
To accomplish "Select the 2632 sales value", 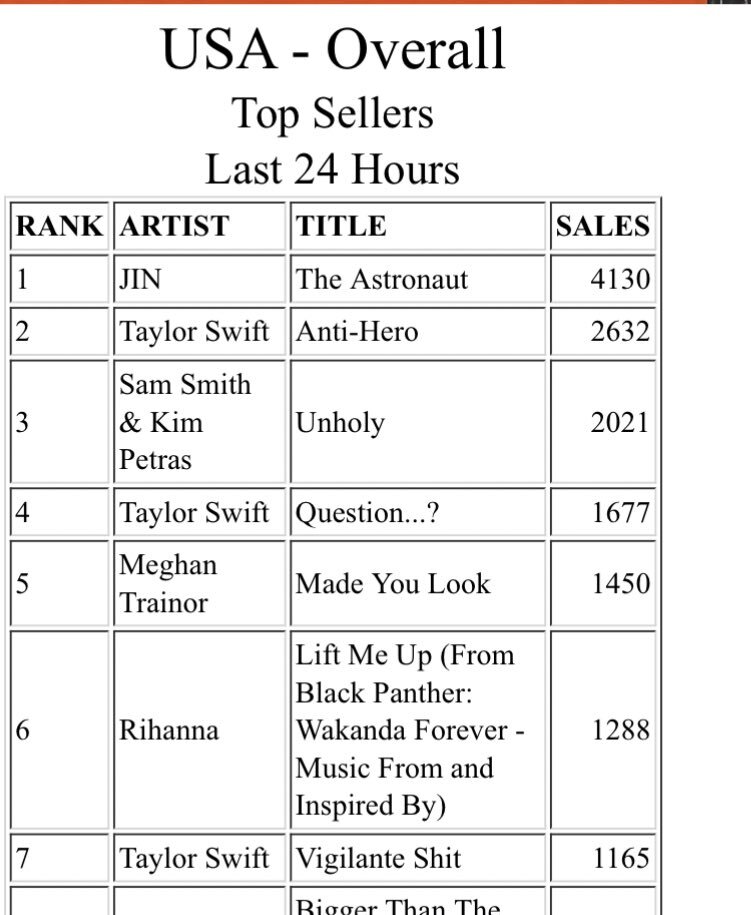I will coord(620,331).
